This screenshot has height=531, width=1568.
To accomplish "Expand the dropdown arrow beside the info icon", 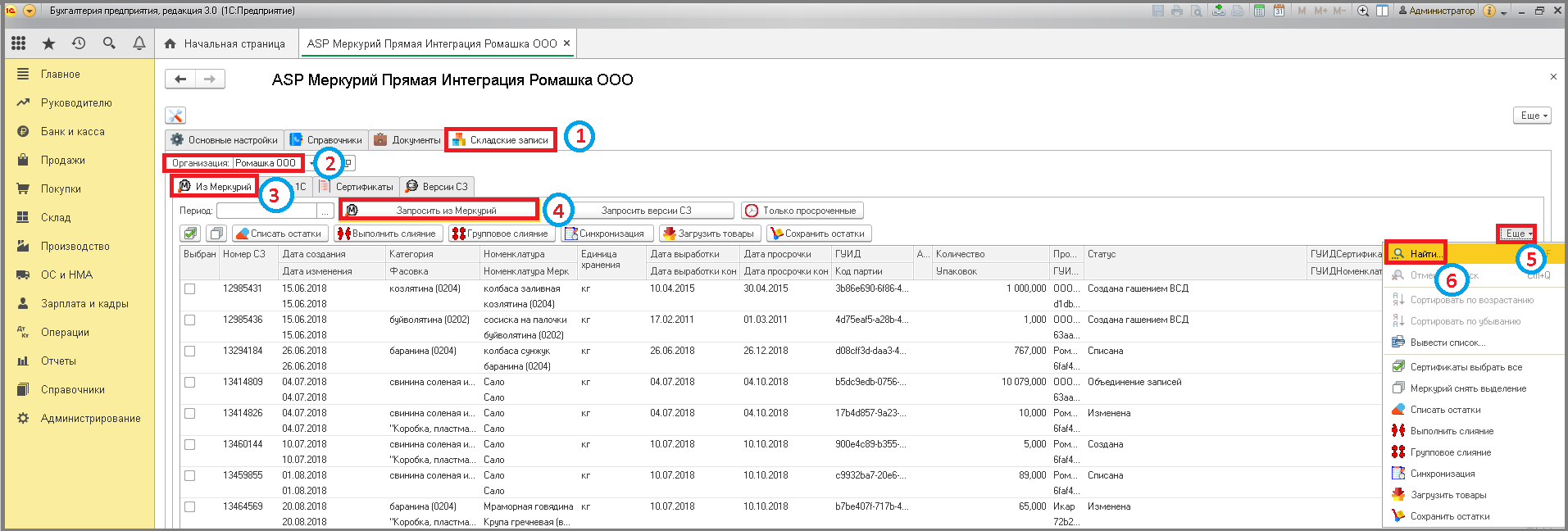I will click(1503, 11).
